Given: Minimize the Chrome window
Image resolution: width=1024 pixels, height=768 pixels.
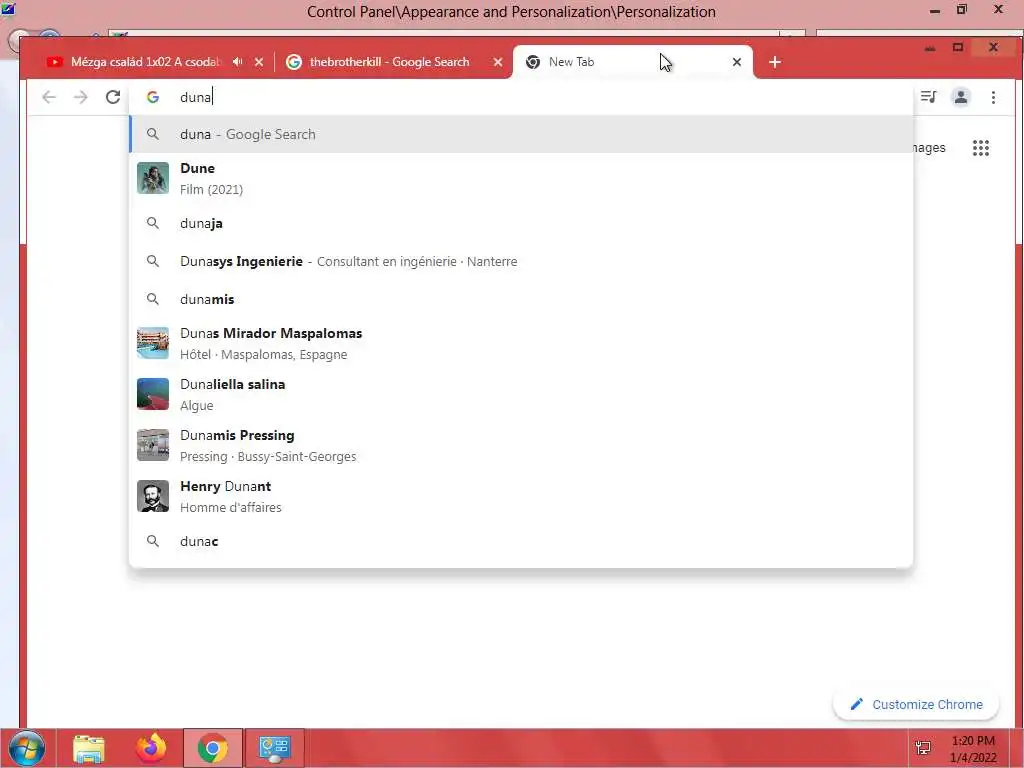Looking at the screenshot, I should tap(930, 48).
